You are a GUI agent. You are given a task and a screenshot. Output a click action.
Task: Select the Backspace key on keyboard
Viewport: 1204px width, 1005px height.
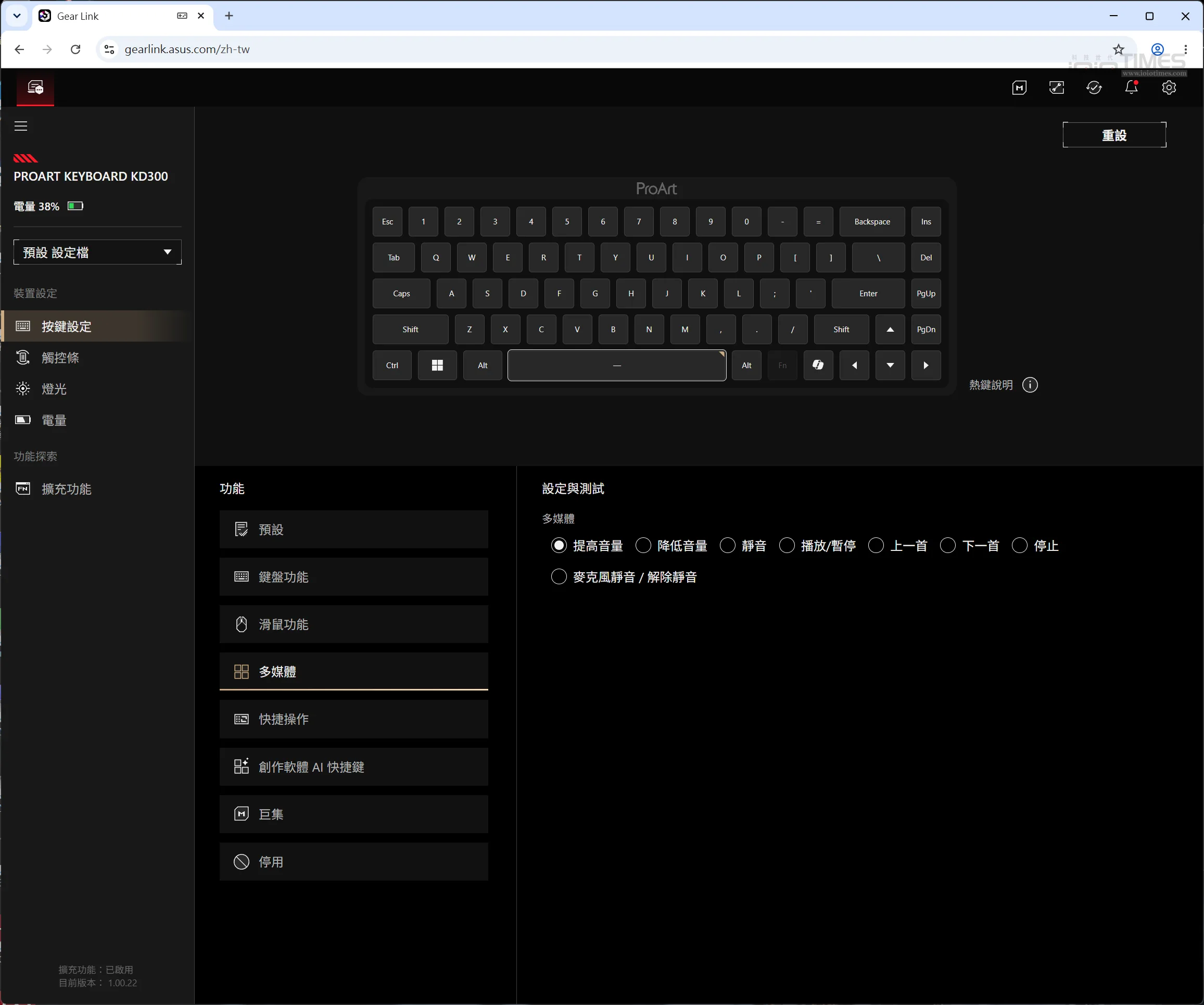(x=872, y=222)
